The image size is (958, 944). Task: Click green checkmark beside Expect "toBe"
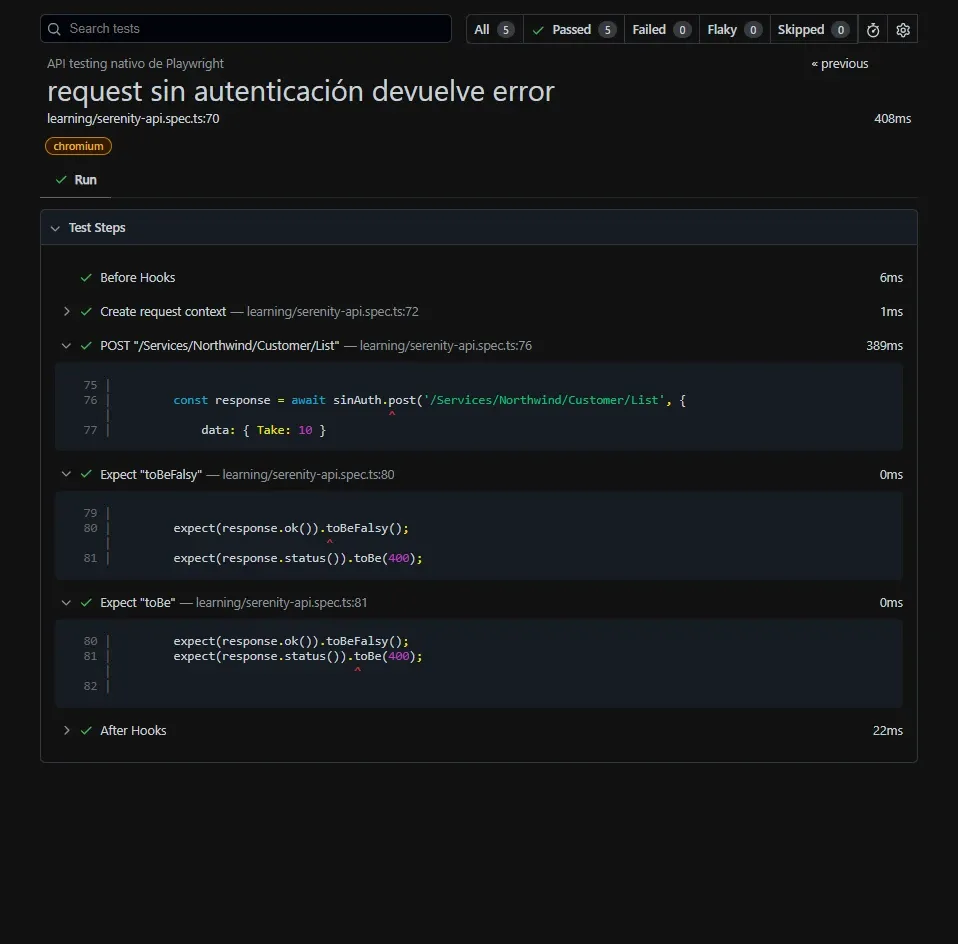pos(86,602)
